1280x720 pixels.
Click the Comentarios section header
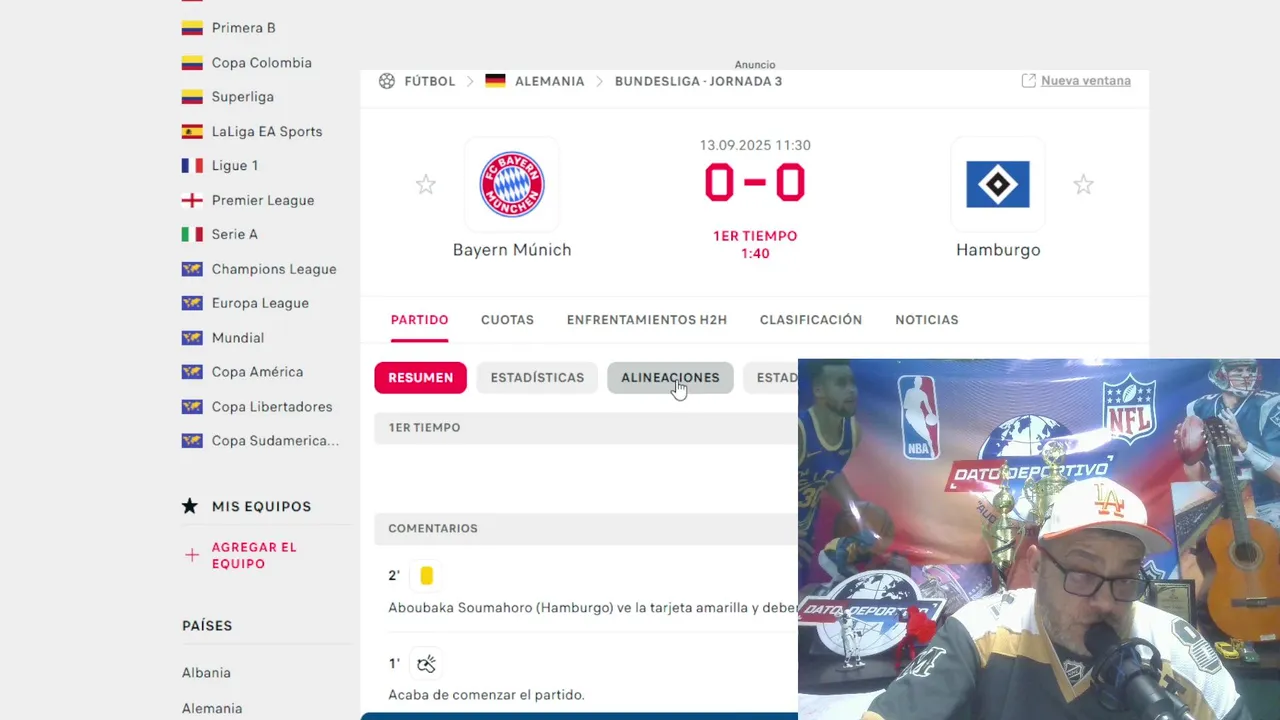(586, 528)
